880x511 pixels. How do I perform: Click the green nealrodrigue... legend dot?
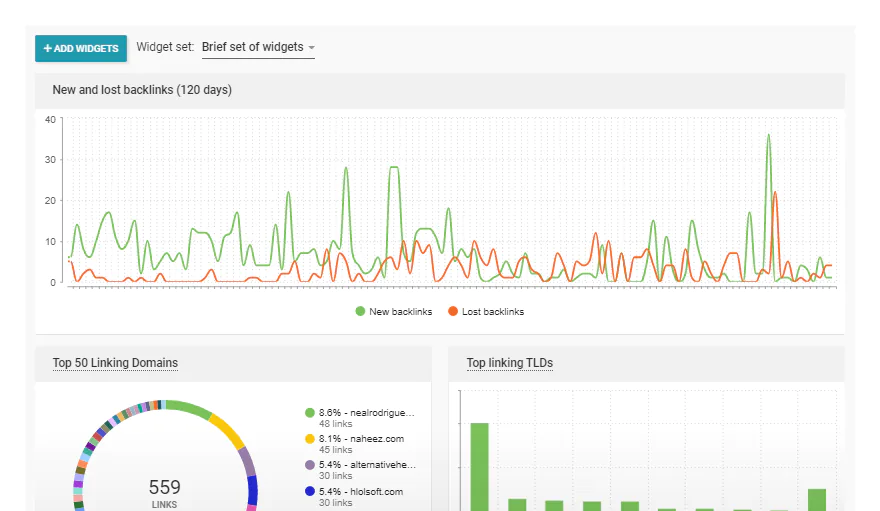click(x=310, y=413)
